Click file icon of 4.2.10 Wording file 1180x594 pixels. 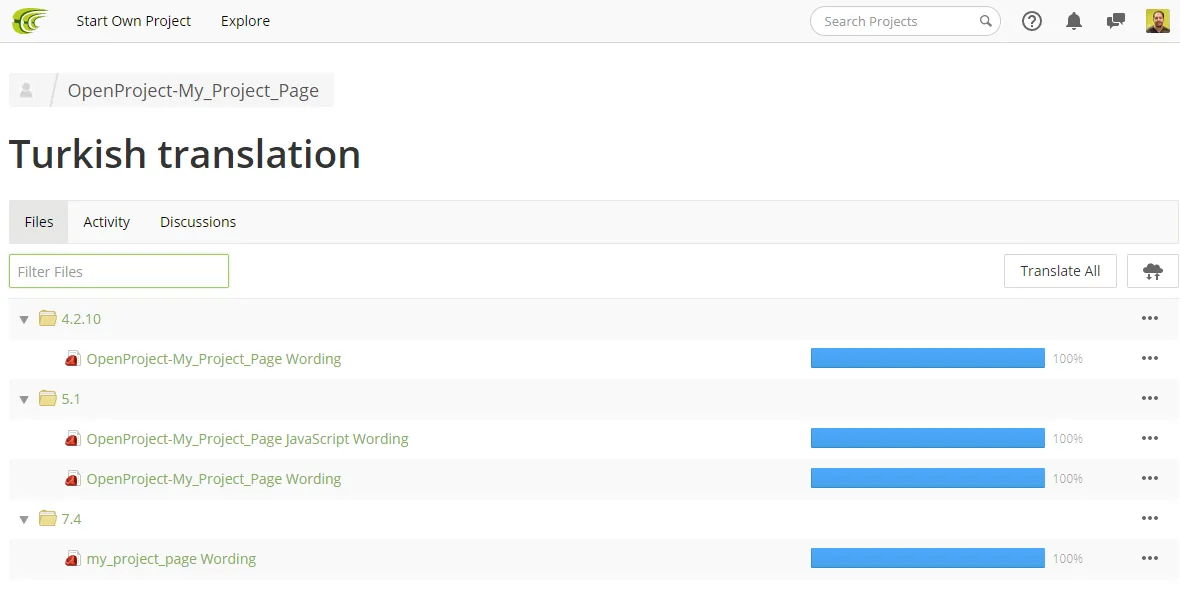[72, 358]
